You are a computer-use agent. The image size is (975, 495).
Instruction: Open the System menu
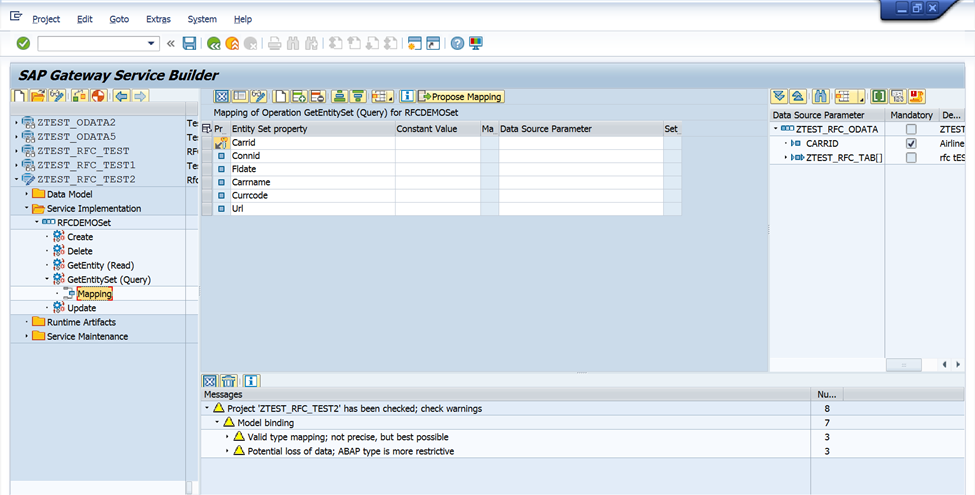tap(202, 19)
